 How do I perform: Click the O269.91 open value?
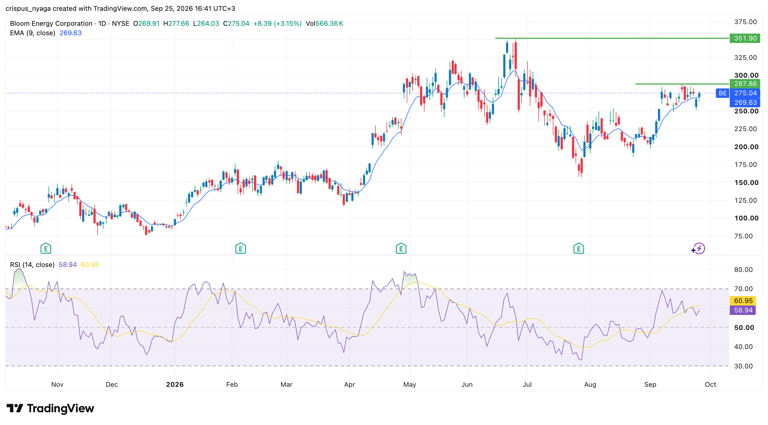146,24
